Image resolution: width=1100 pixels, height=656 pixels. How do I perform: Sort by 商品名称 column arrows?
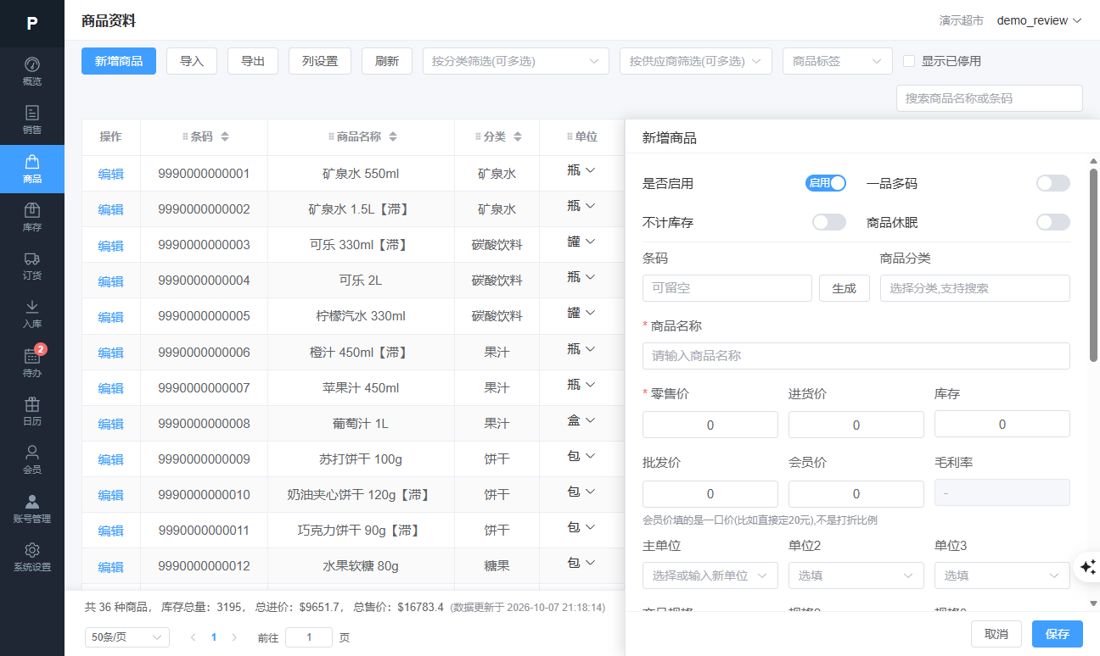click(393, 137)
